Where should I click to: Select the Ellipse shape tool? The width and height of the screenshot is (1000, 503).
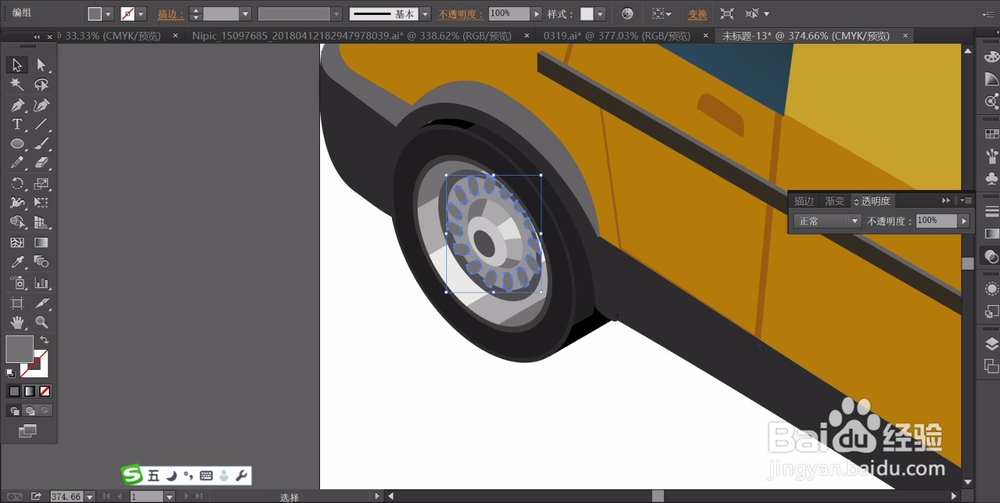pyautogui.click(x=17, y=144)
